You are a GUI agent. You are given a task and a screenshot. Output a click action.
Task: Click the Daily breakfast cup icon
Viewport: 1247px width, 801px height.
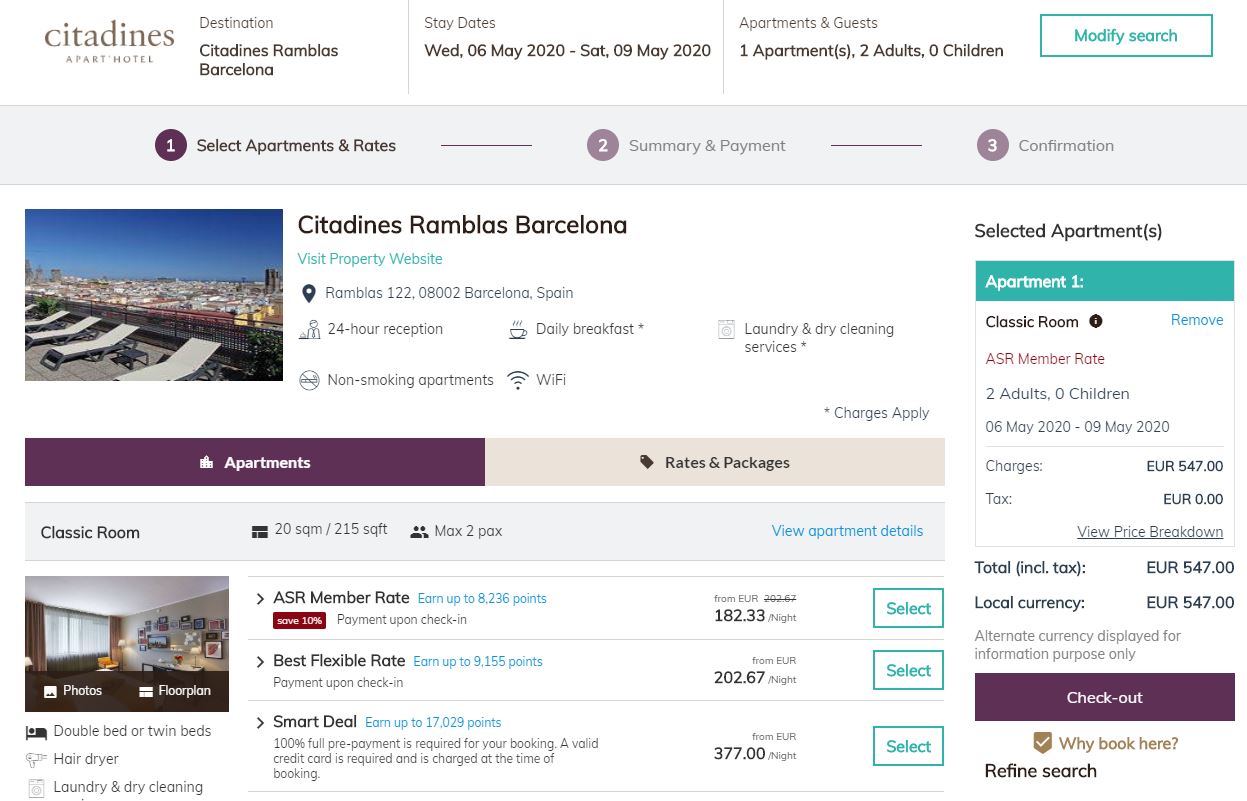coord(518,329)
